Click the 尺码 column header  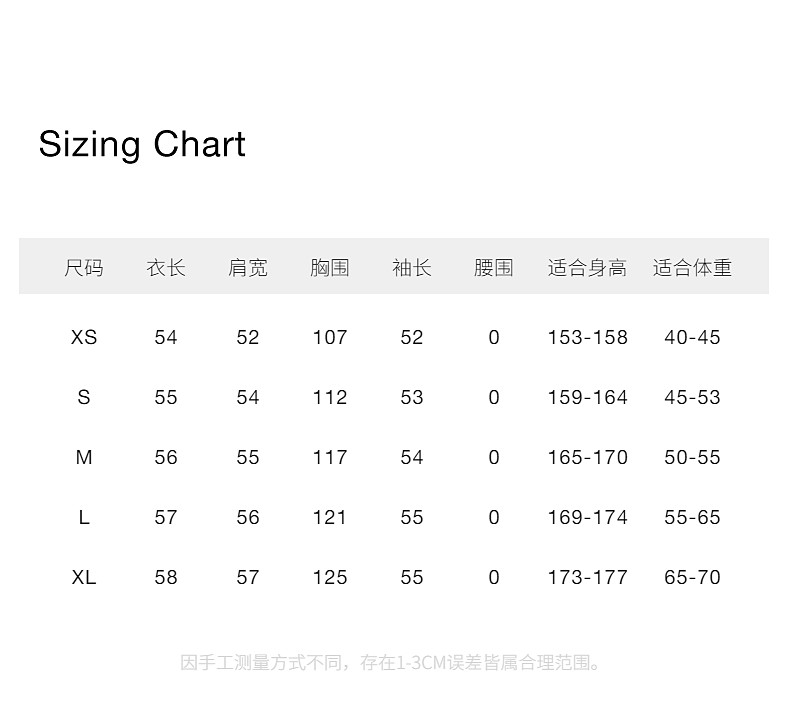[x=84, y=267]
